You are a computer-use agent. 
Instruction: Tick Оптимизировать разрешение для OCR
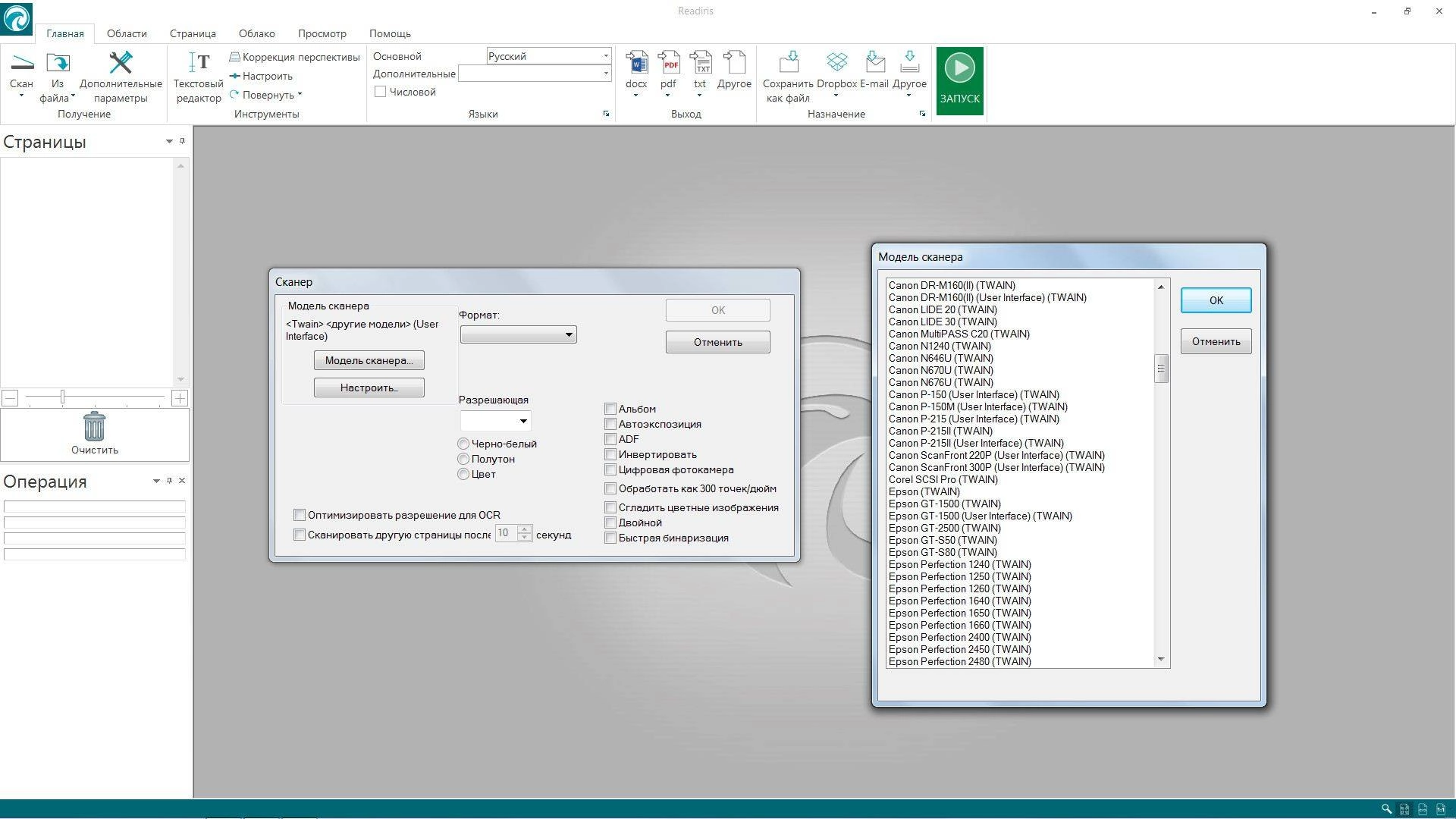click(300, 515)
